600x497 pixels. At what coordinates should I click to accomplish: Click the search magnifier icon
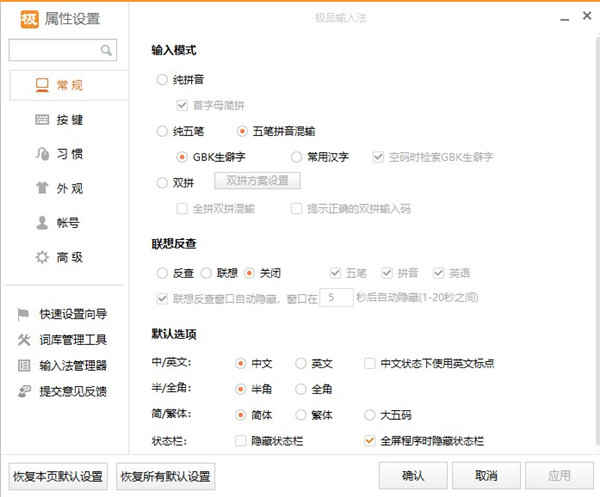(106, 50)
